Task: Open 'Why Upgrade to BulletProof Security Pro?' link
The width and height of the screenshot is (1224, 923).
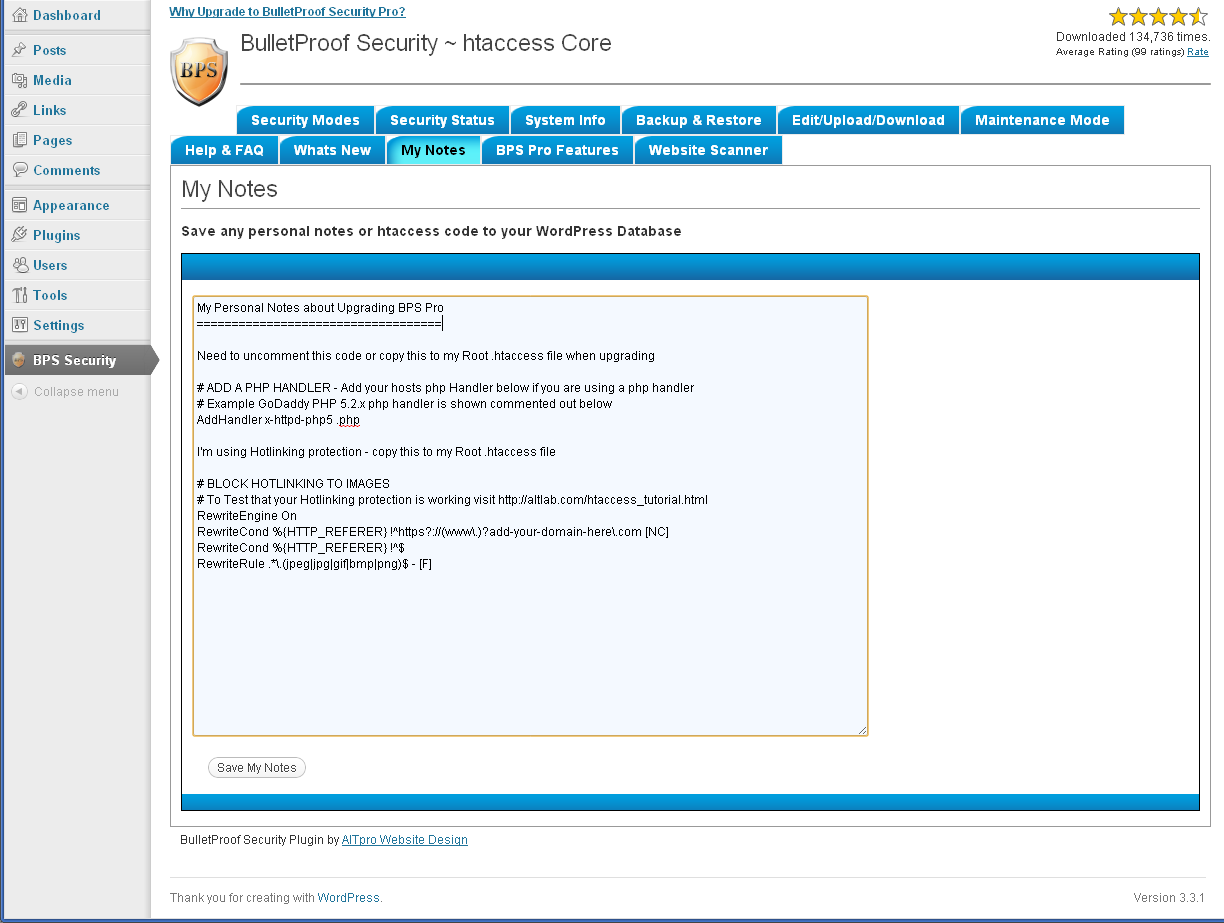Action: pos(288,12)
